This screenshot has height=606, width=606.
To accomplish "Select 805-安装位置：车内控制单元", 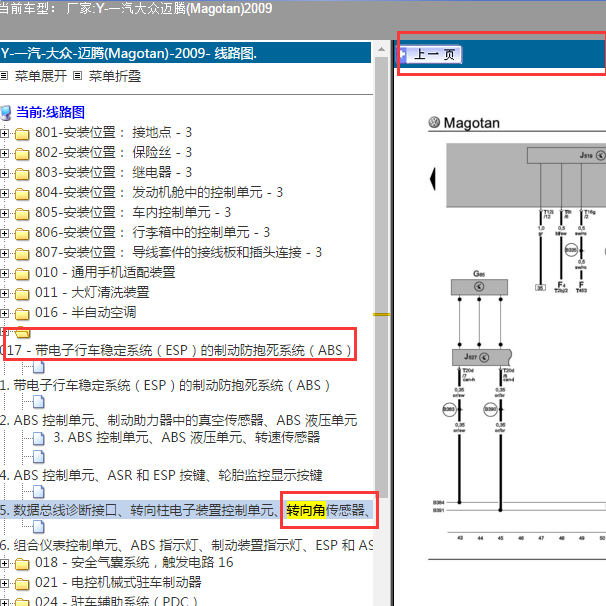I will [x=133, y=213].
